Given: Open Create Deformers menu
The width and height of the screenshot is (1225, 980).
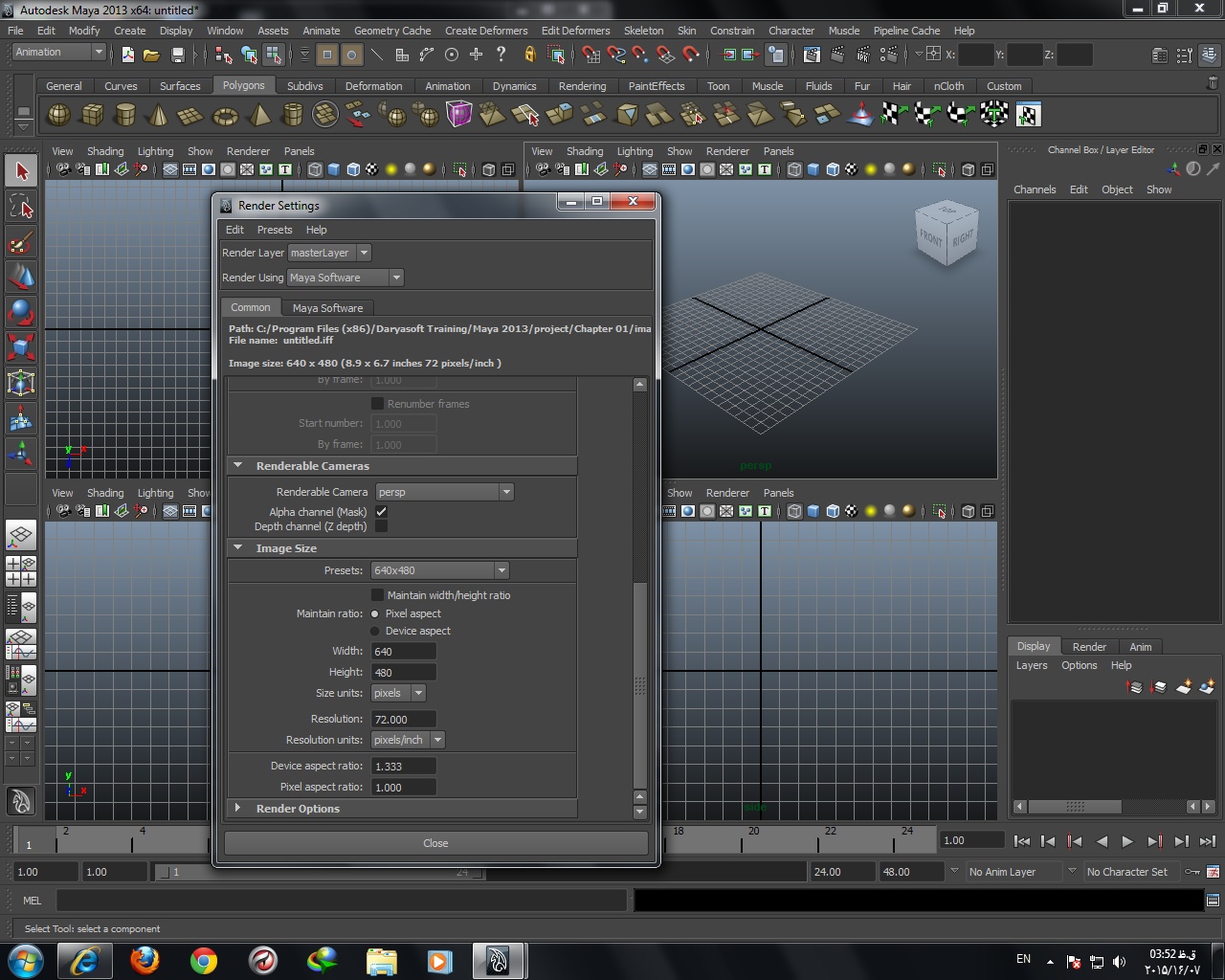Looking at the screenshot, I should point(486,31).
